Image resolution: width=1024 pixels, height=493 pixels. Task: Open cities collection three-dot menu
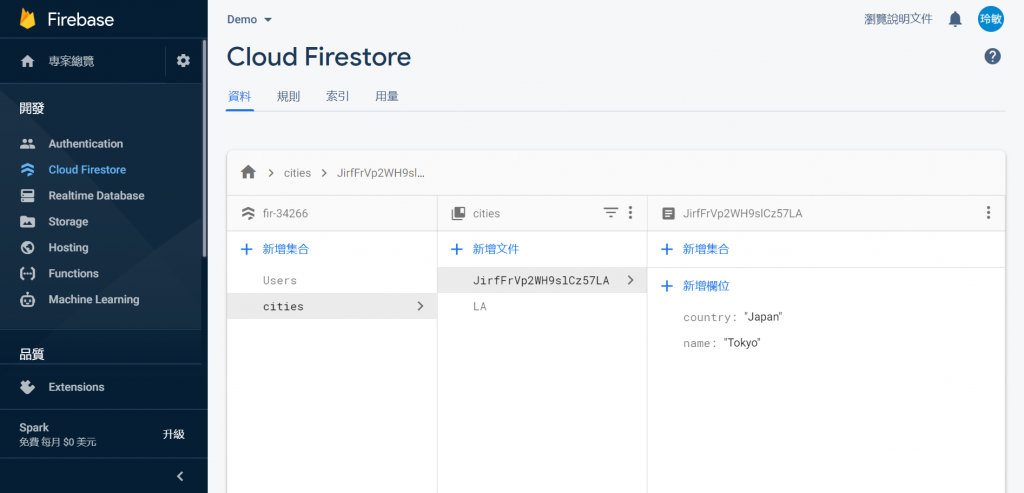[x=630, y=212]
